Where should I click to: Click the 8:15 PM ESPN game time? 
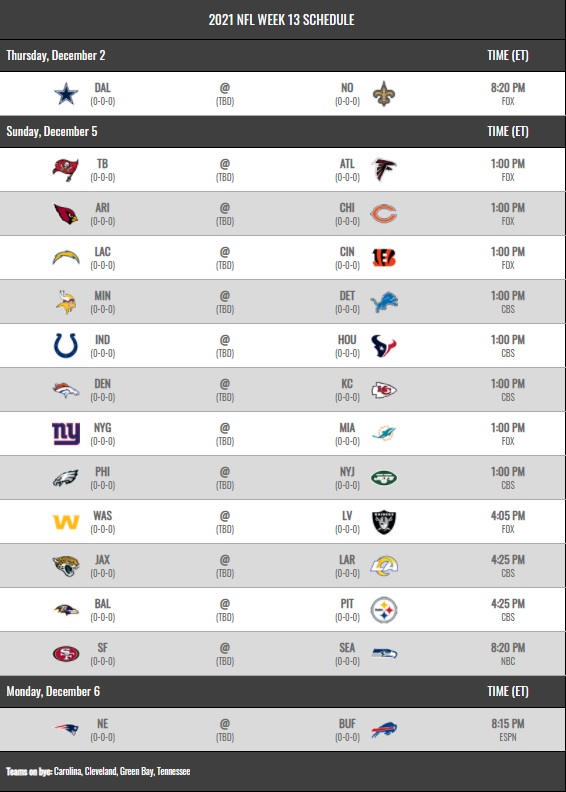coord(508,730)
